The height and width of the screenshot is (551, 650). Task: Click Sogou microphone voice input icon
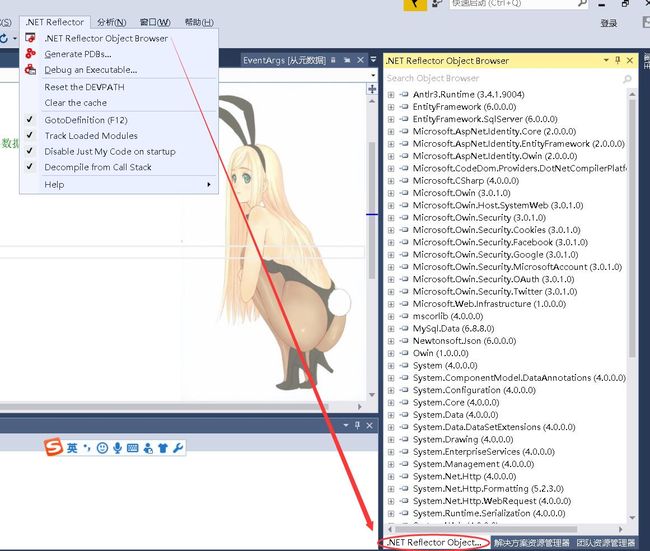(118, 448)
